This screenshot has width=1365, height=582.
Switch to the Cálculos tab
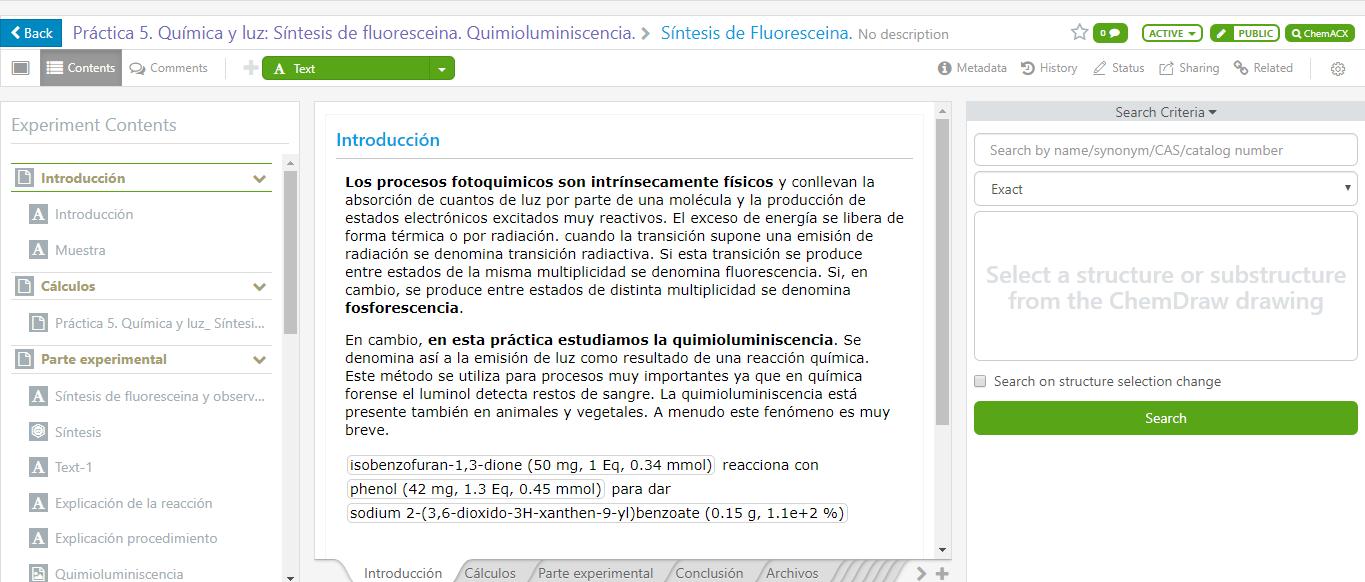[x=490, y=573]
